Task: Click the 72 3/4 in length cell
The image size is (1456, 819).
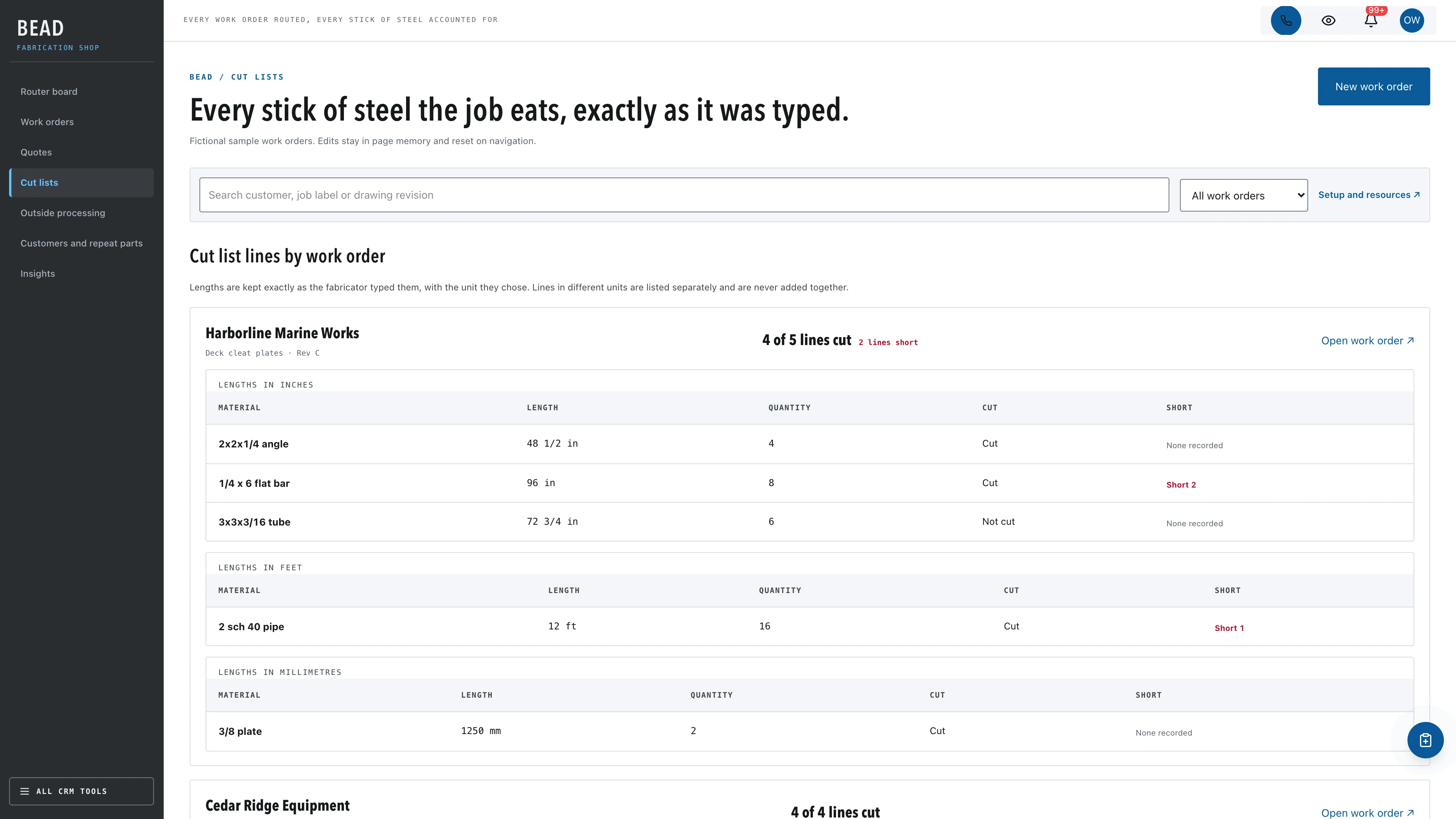Action: (552, 521)
